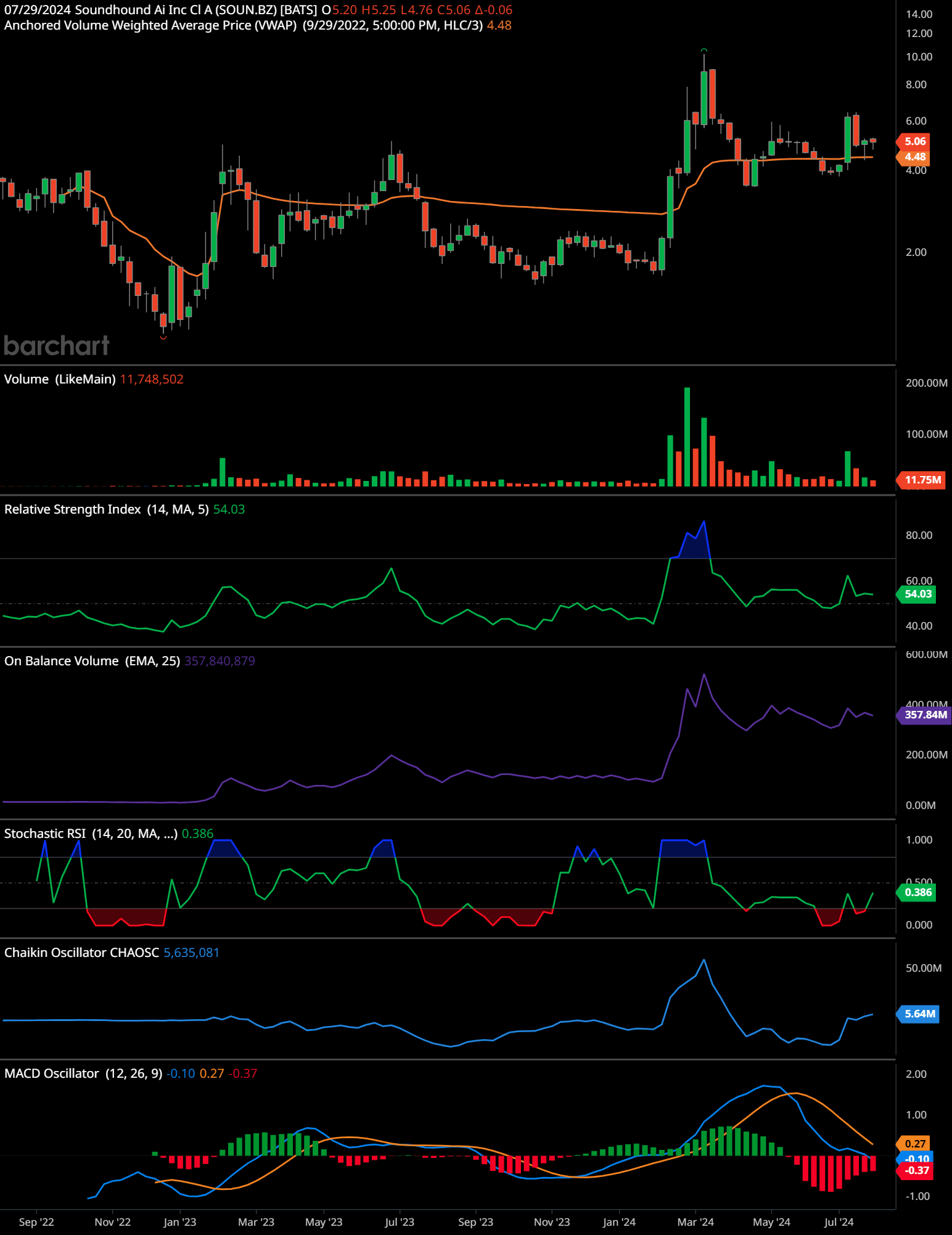Click the May '24 date axis label
Image resolution: width=952 pixels, height=1235 pixels.
(771, 1222)
